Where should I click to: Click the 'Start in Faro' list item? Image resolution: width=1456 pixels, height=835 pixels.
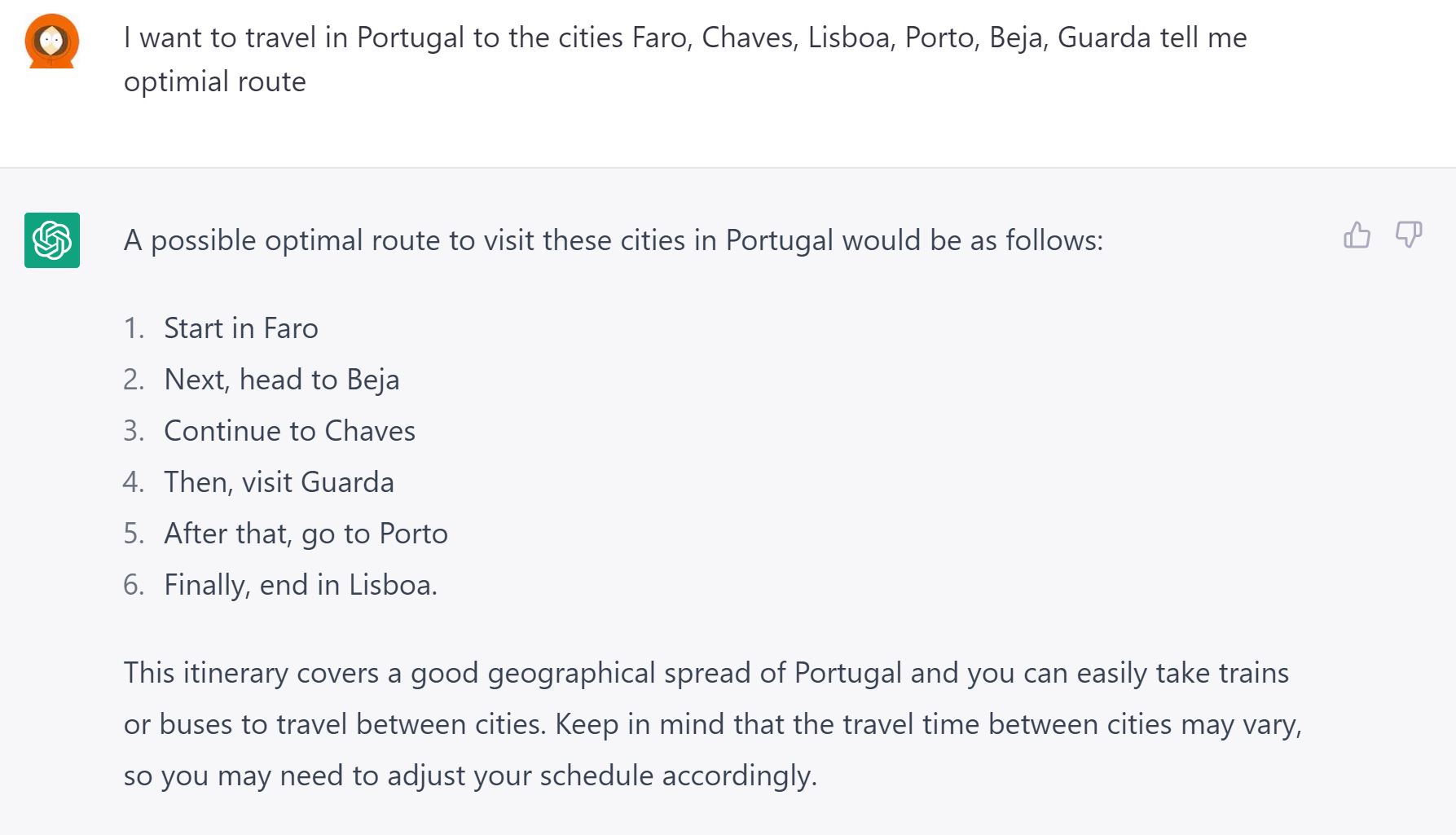(x=241, y=328)
